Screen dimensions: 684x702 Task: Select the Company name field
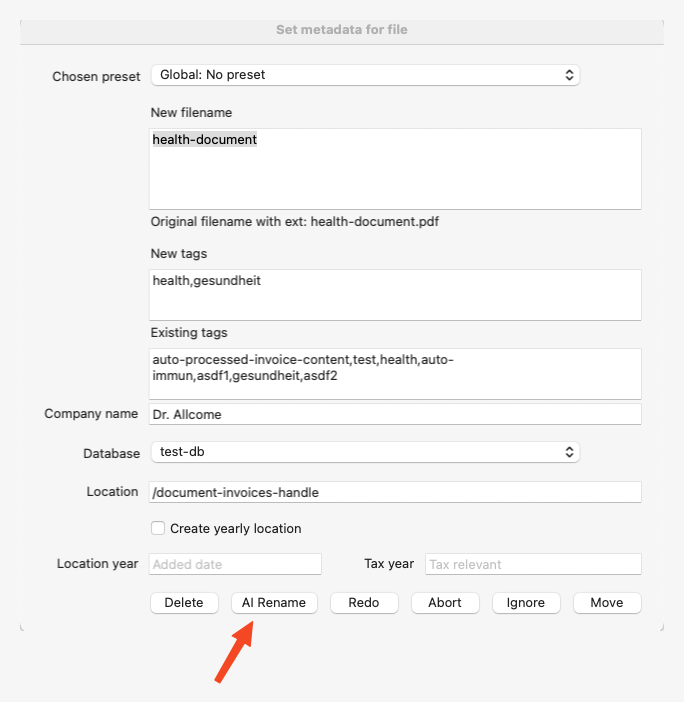click(x=395, y=414)
